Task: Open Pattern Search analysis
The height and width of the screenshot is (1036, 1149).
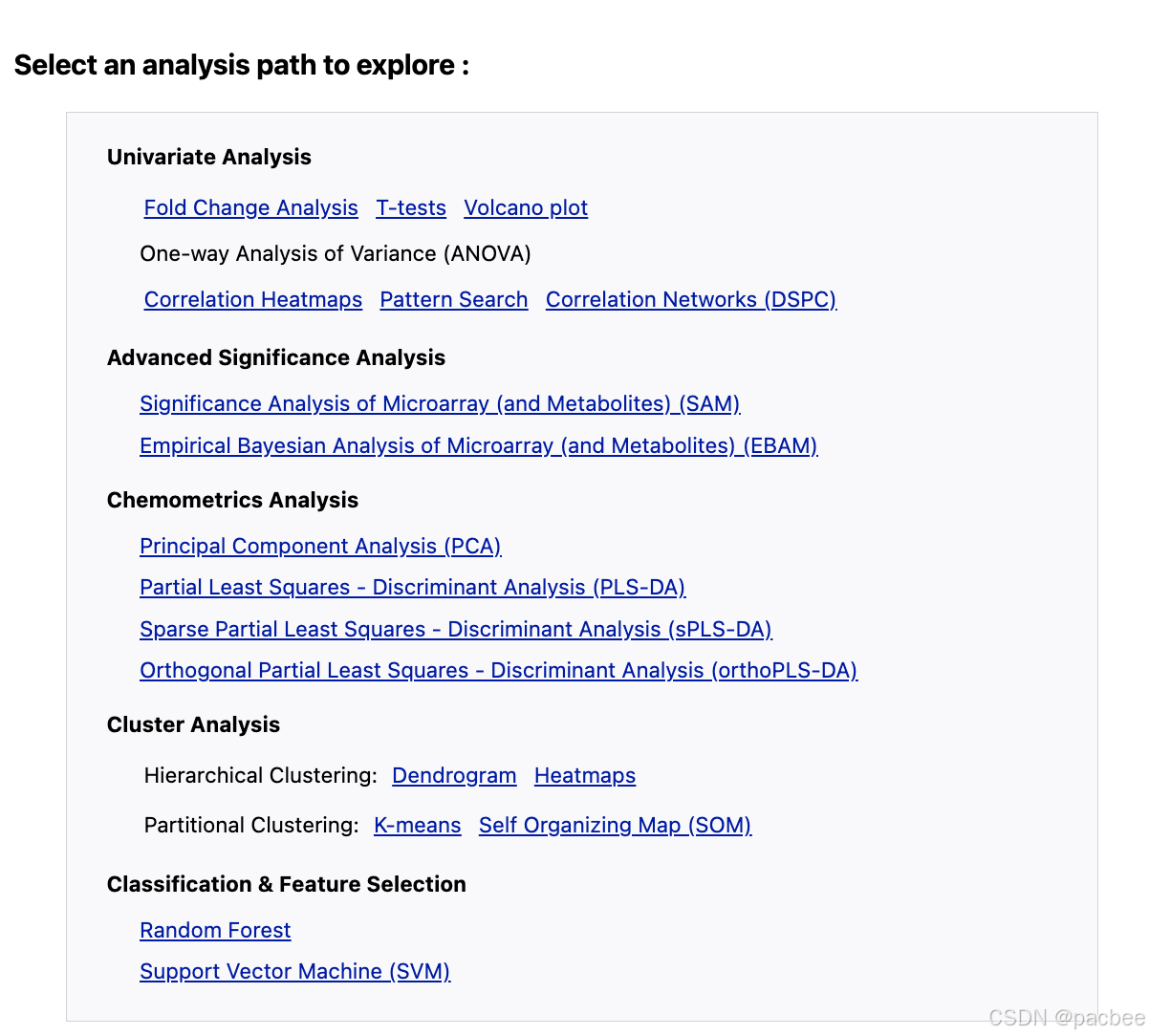Action: pos(454,300)
